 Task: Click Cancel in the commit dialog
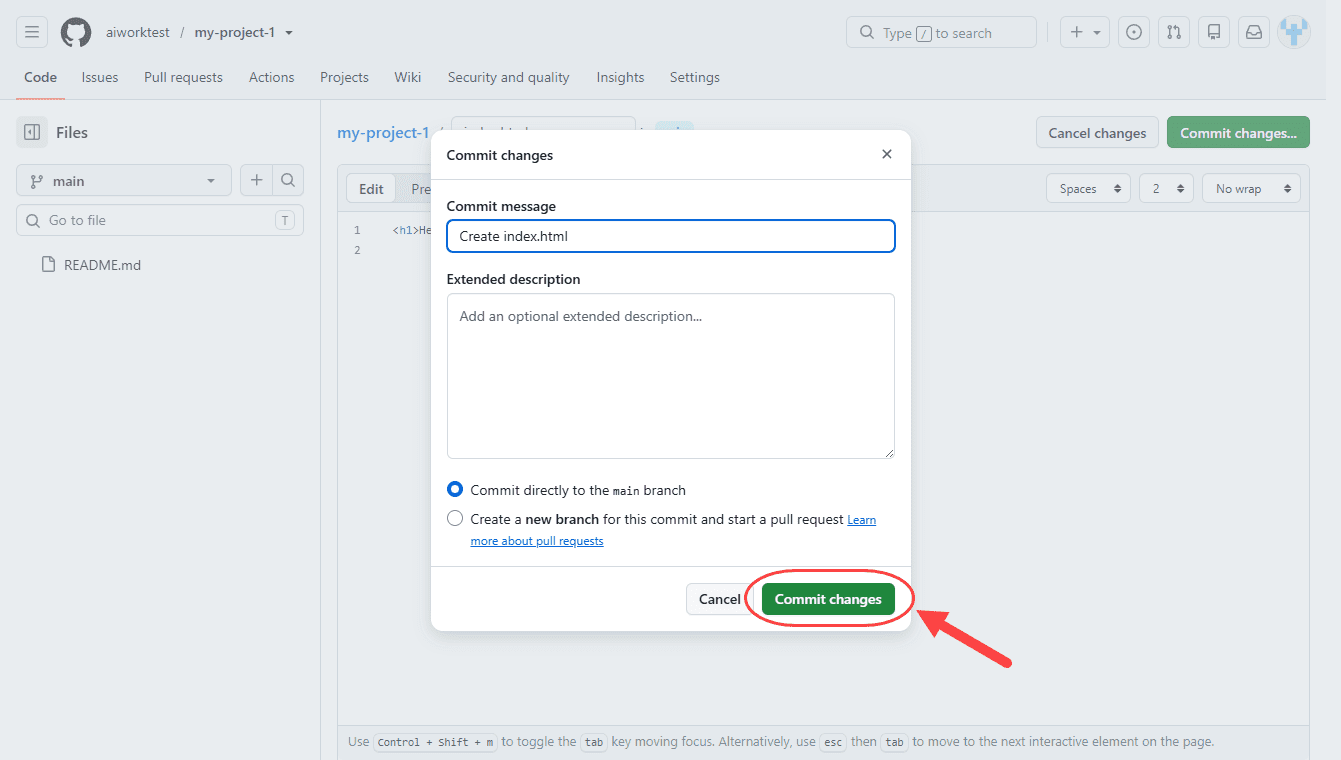click(719, 599)
